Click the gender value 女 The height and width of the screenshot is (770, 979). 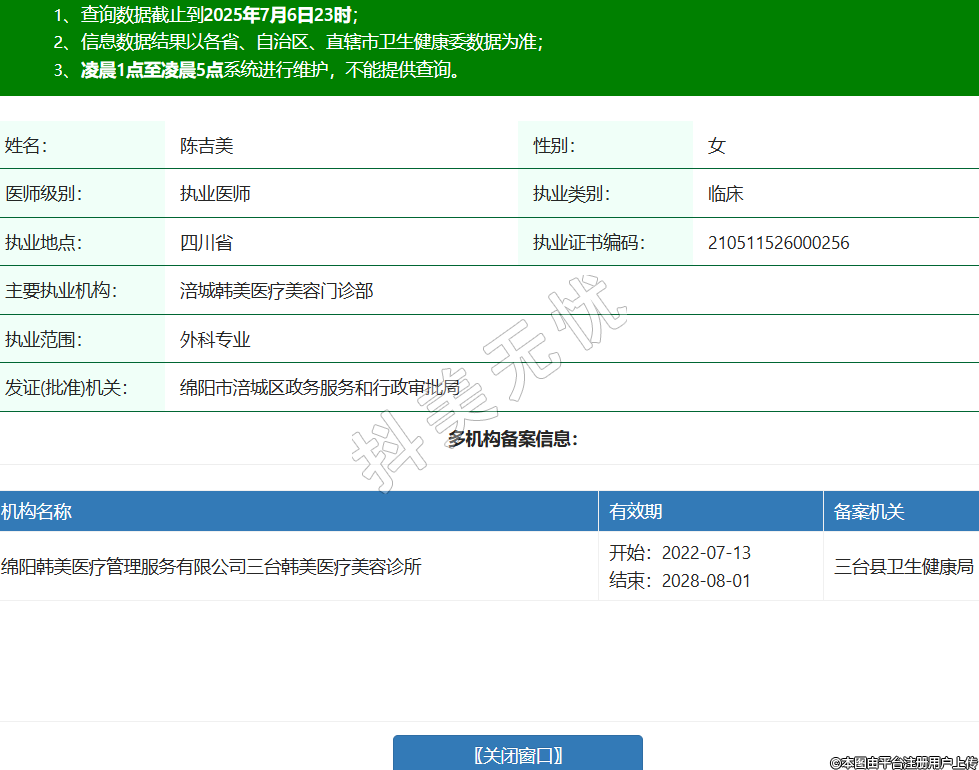[716, 146]
